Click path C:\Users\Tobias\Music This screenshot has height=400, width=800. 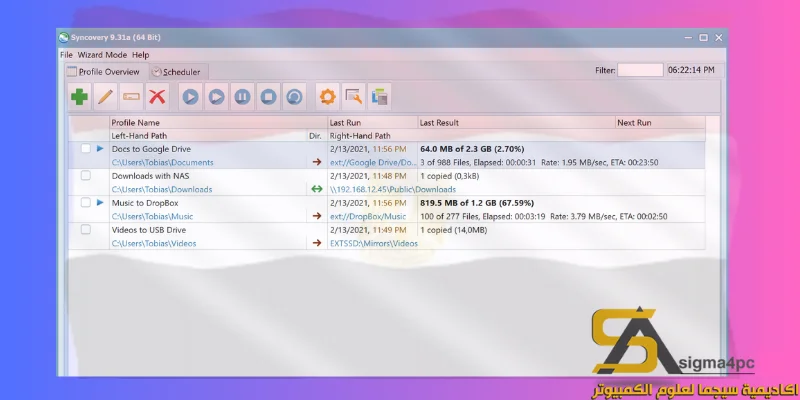pos(153,216)
